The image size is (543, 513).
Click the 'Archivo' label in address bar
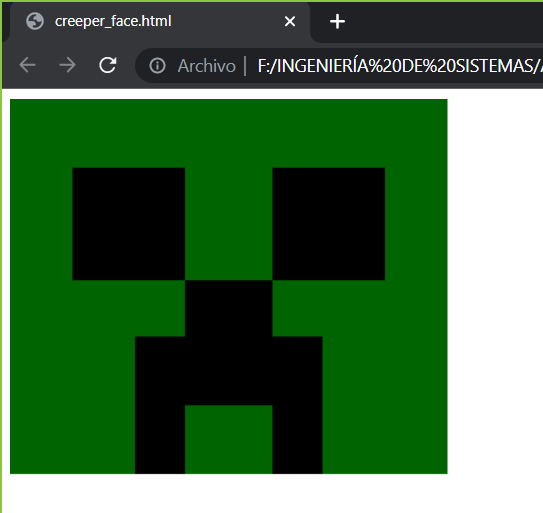tap(206, 66)
